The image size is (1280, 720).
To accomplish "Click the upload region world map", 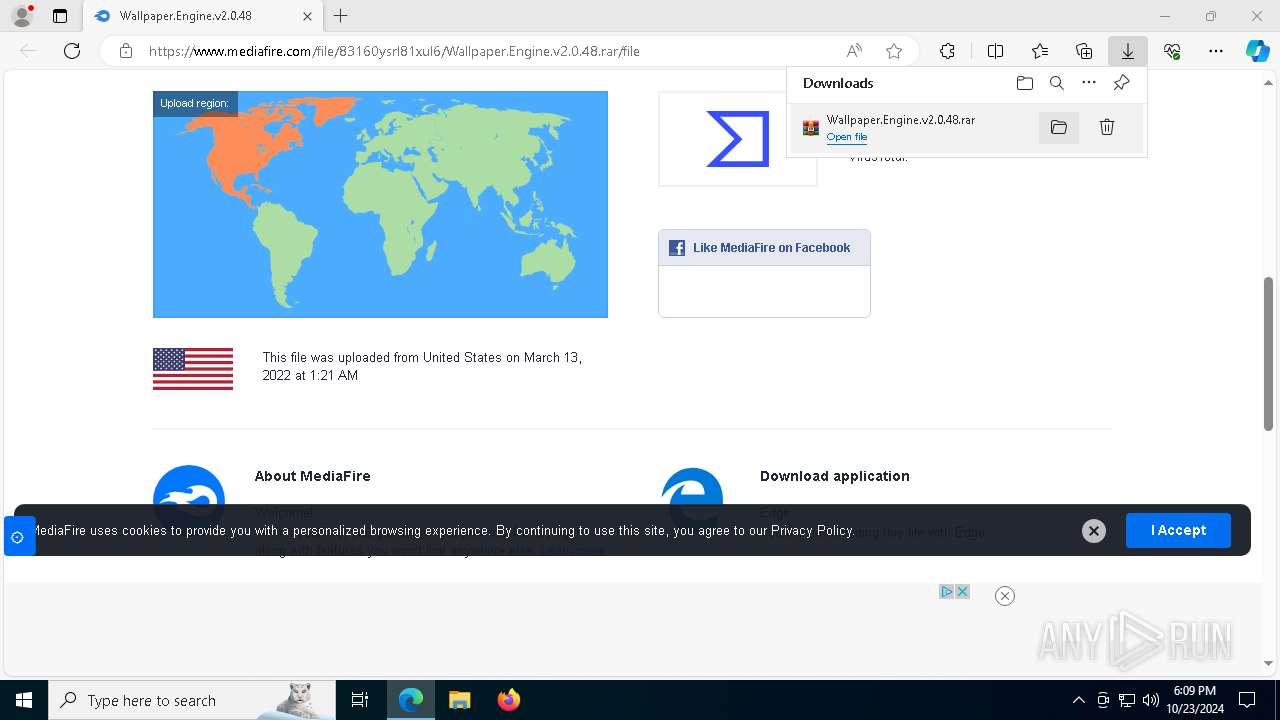I will click(380, 204).
